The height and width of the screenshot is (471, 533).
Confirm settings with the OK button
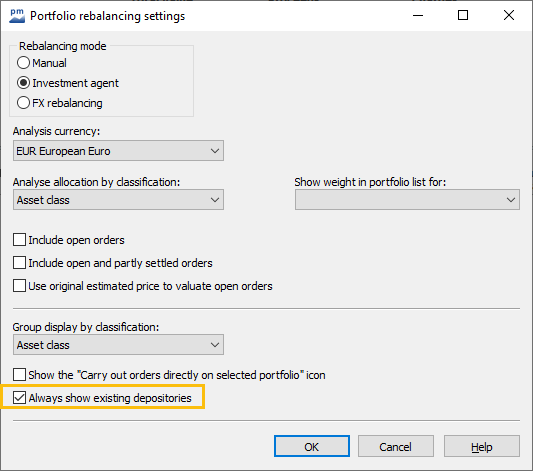coord(312,446)
